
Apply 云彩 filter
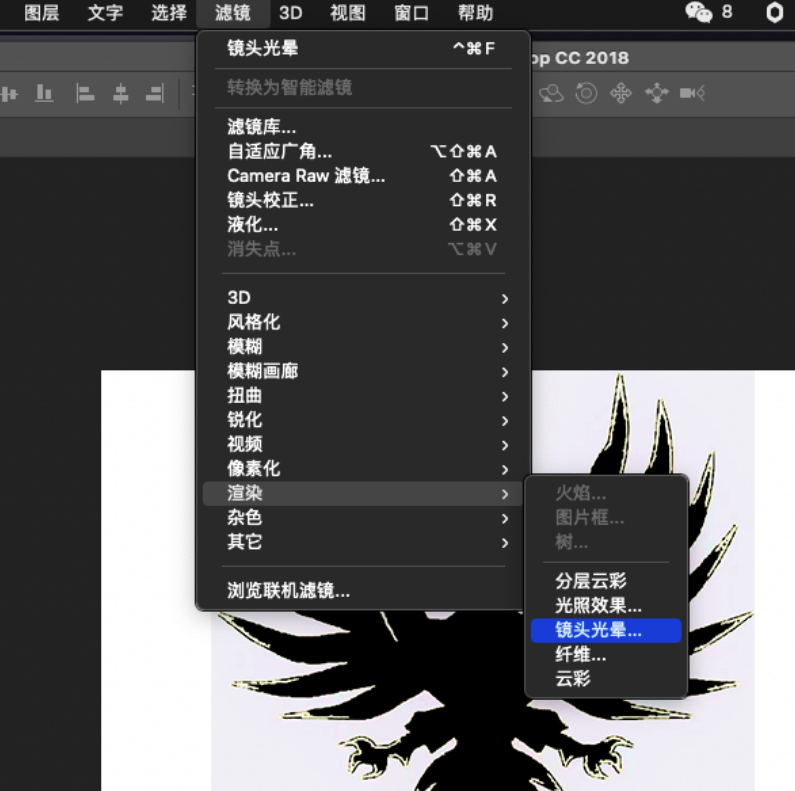tap(606, 679)
